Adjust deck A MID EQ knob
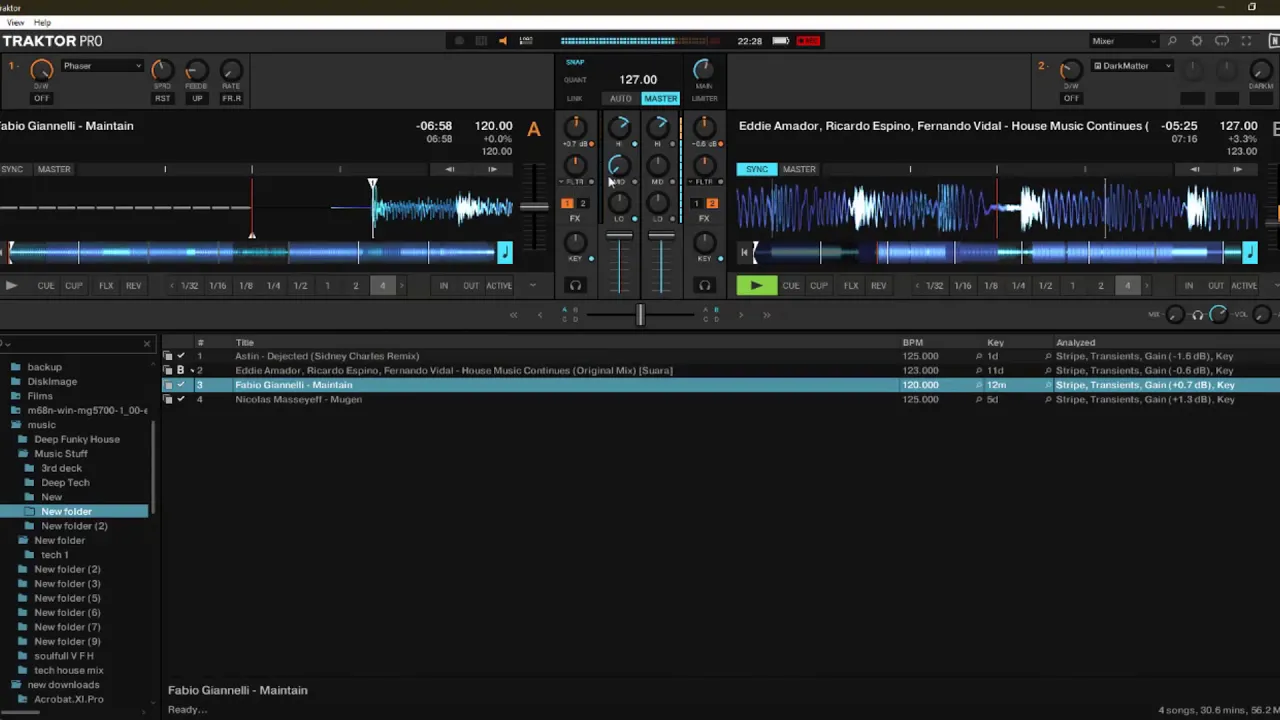 (x=619, y=165)
